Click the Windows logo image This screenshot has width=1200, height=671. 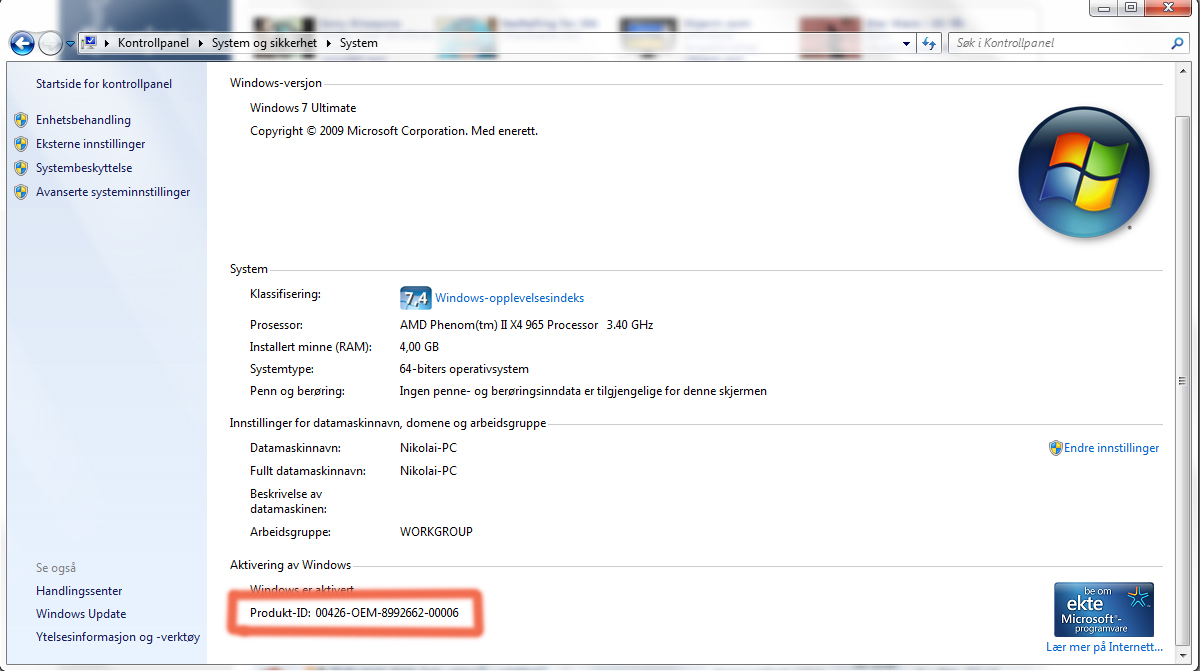[x=1084, y=173]
